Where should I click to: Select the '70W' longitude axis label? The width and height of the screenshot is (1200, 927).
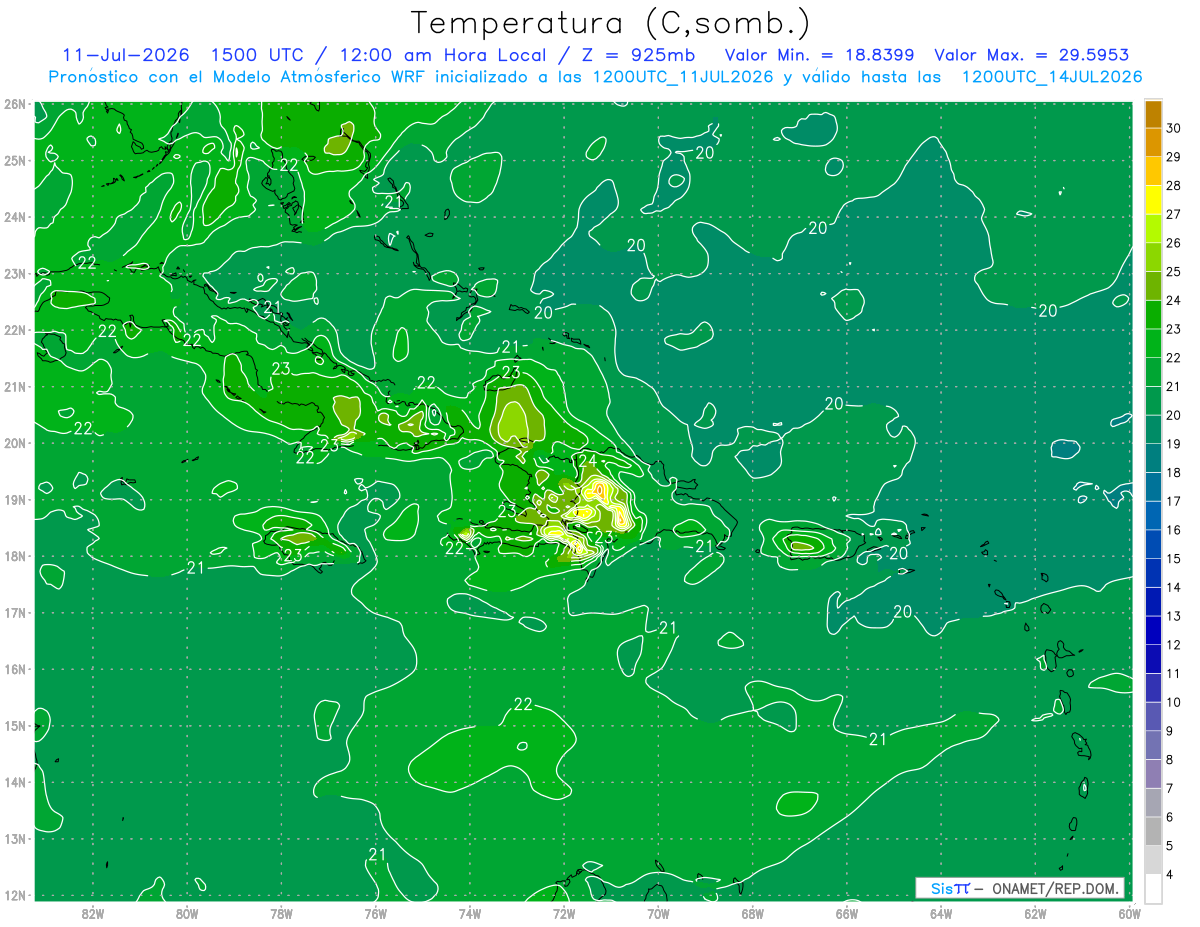(x=658, y=913)
